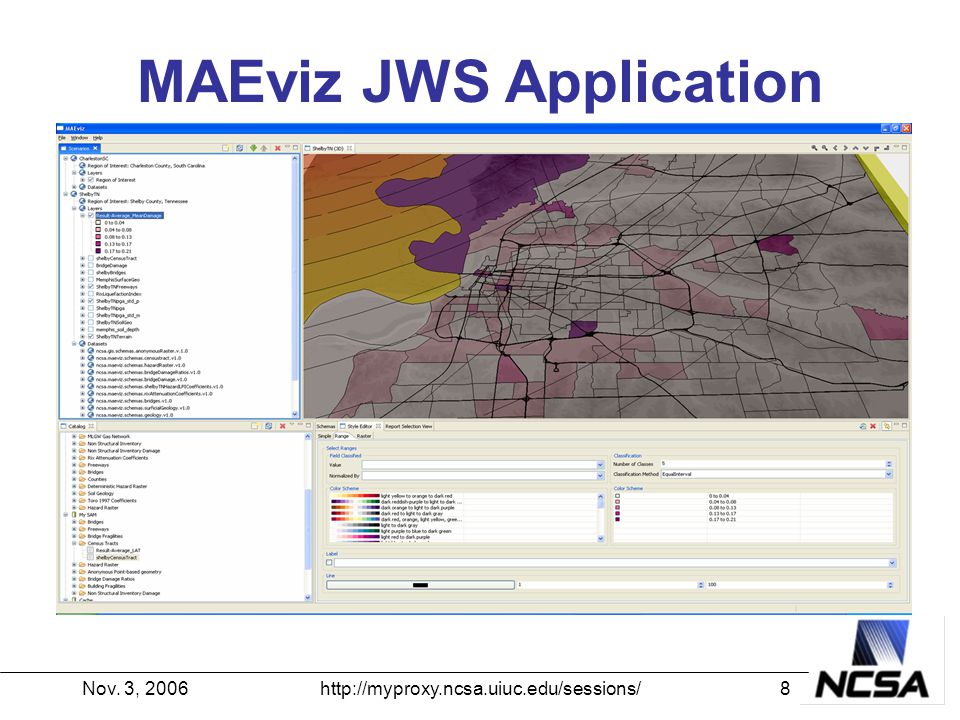Select the shelbyCensusTract item in Catalog
The image size is (960, 720).
click(x=116, y=558)
